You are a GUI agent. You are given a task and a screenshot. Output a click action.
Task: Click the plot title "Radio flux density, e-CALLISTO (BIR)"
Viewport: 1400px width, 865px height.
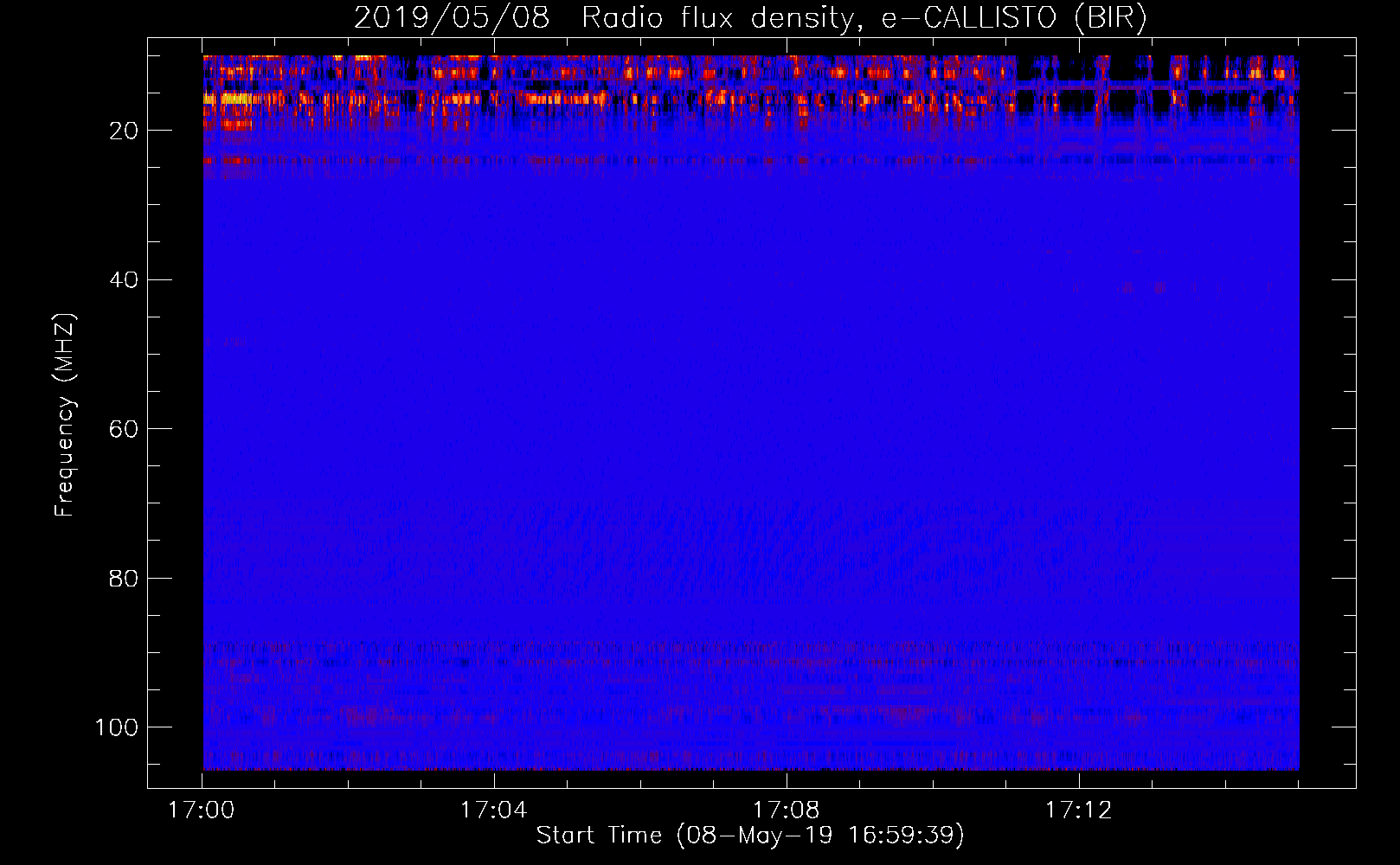tap(864, 18)
